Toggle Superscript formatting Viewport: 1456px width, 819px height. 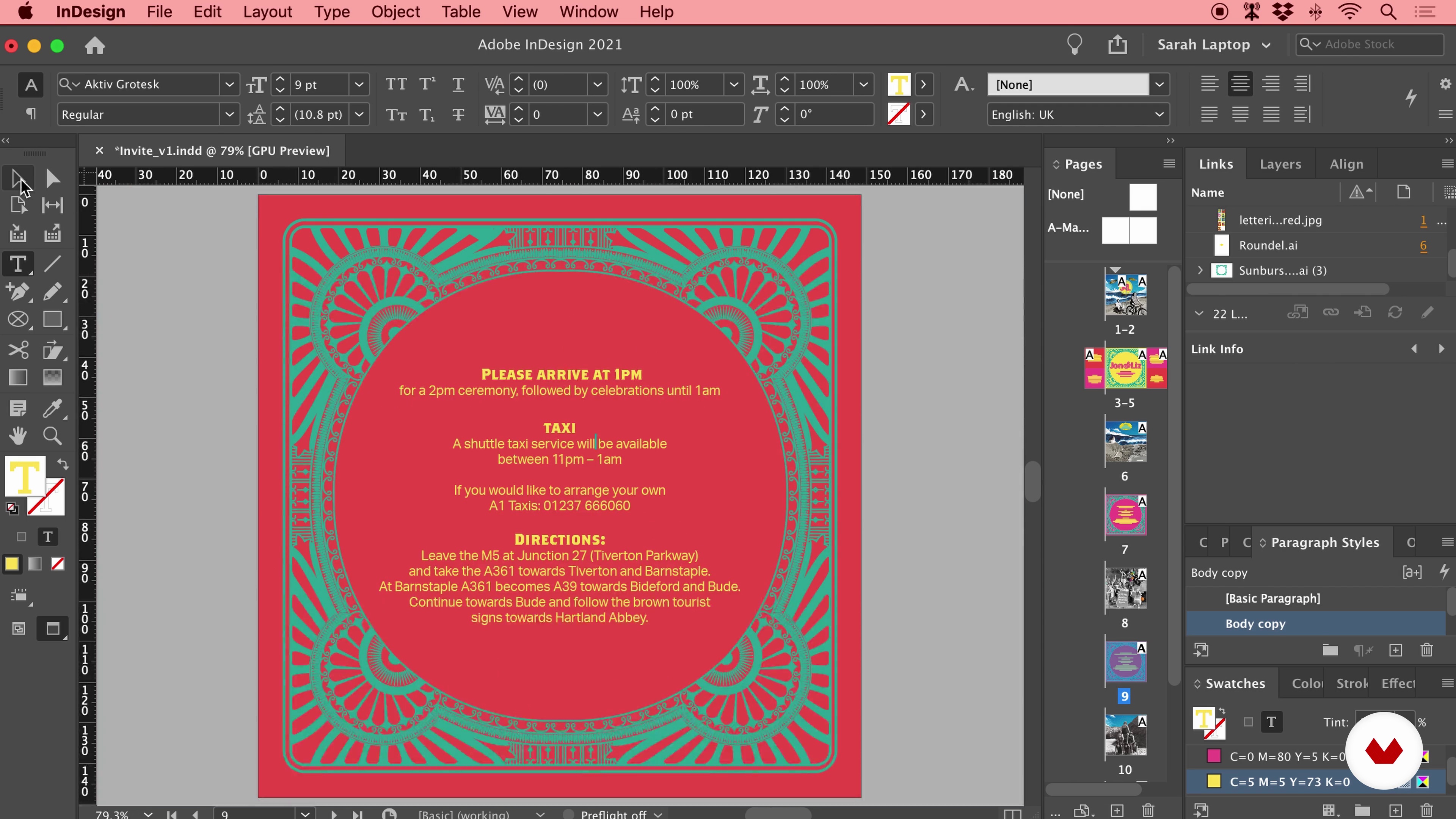(x=427, y=85)
